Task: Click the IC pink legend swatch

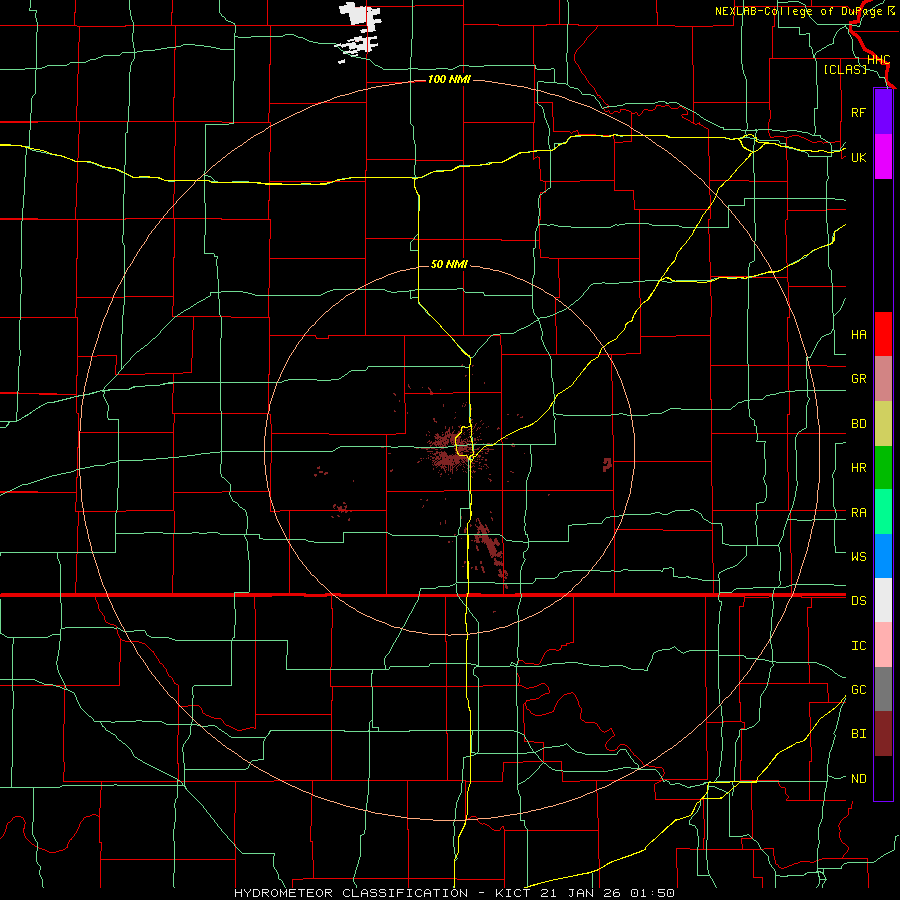Action: click(x=883, y=645)
